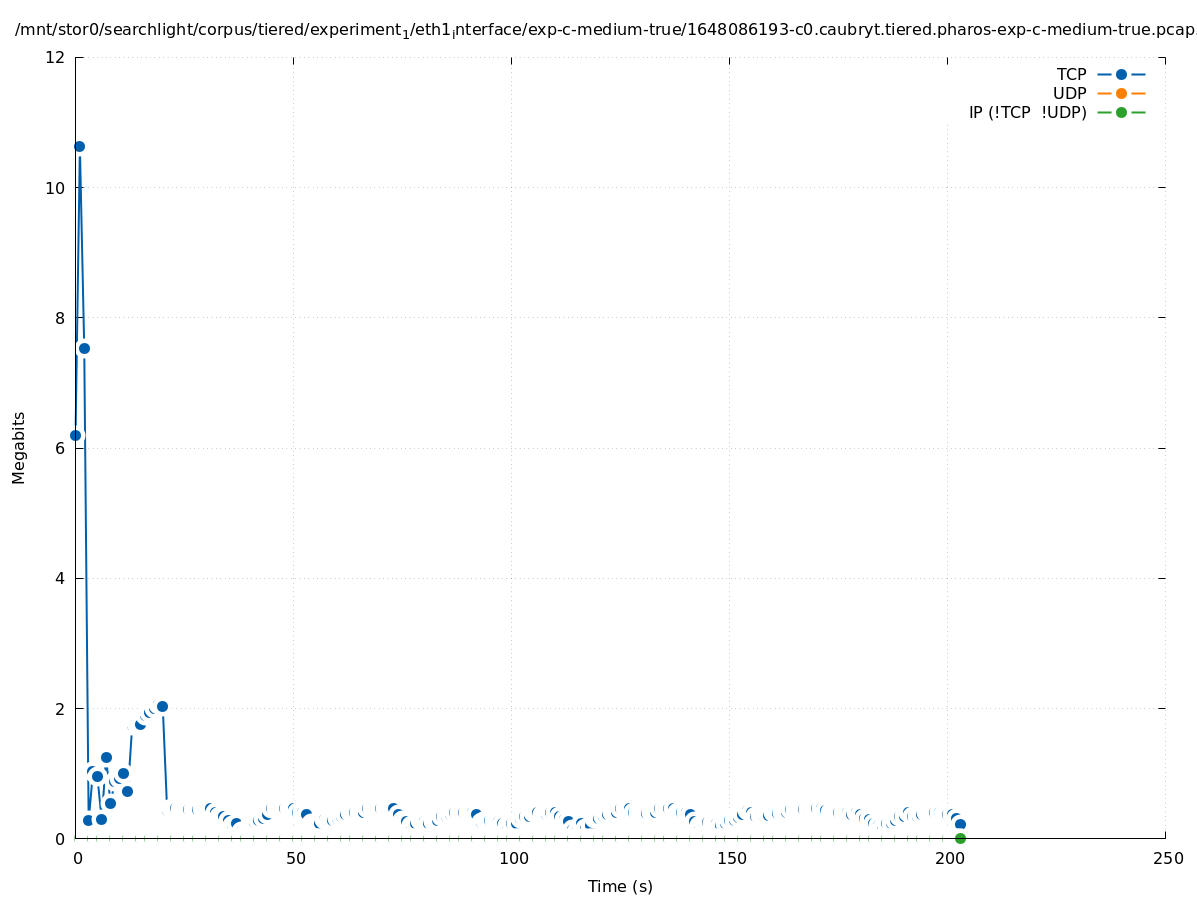The height and width of the screenshot is (900, 1197).
Task: Click the 250 tick on time axis
Action: [x=1166, y=859]
